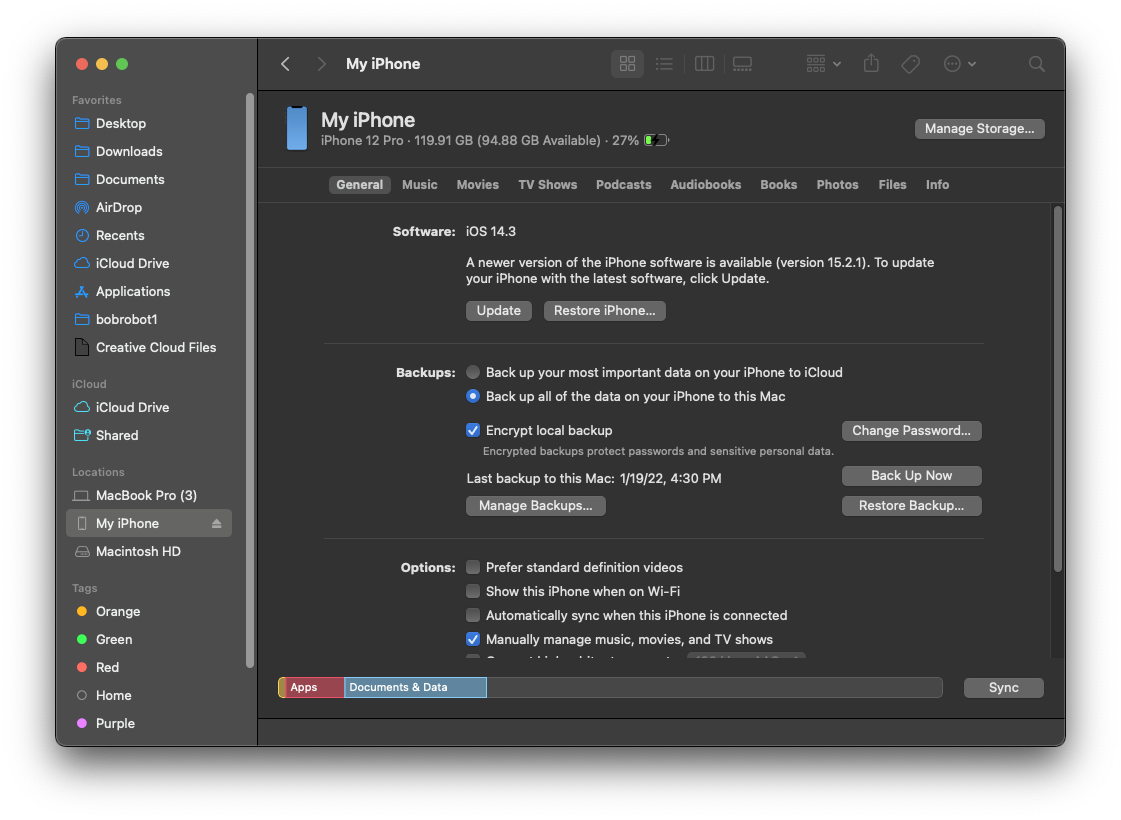Open the search magnifier icon
Viewport: 1121px width, 820px height.
1037,64
